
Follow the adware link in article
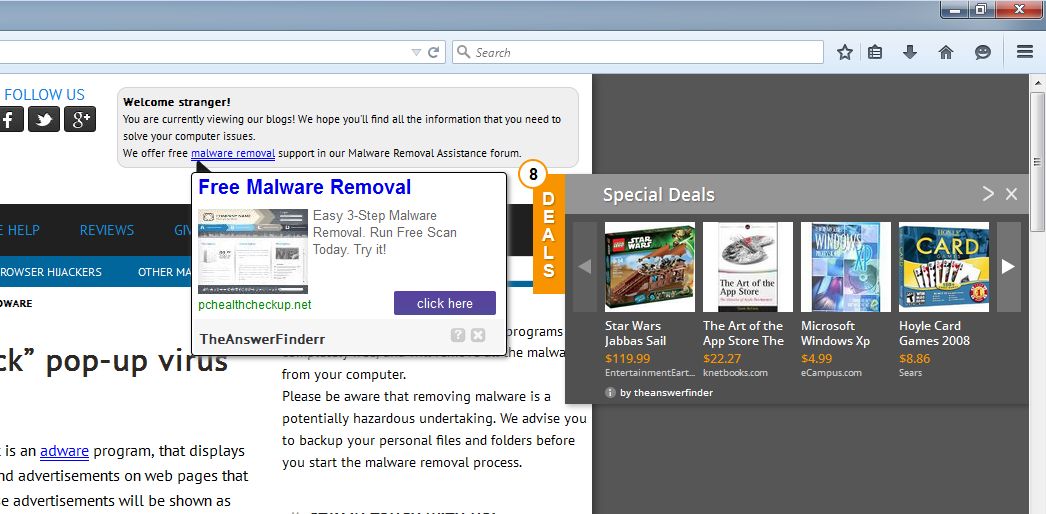click(64, 451)
